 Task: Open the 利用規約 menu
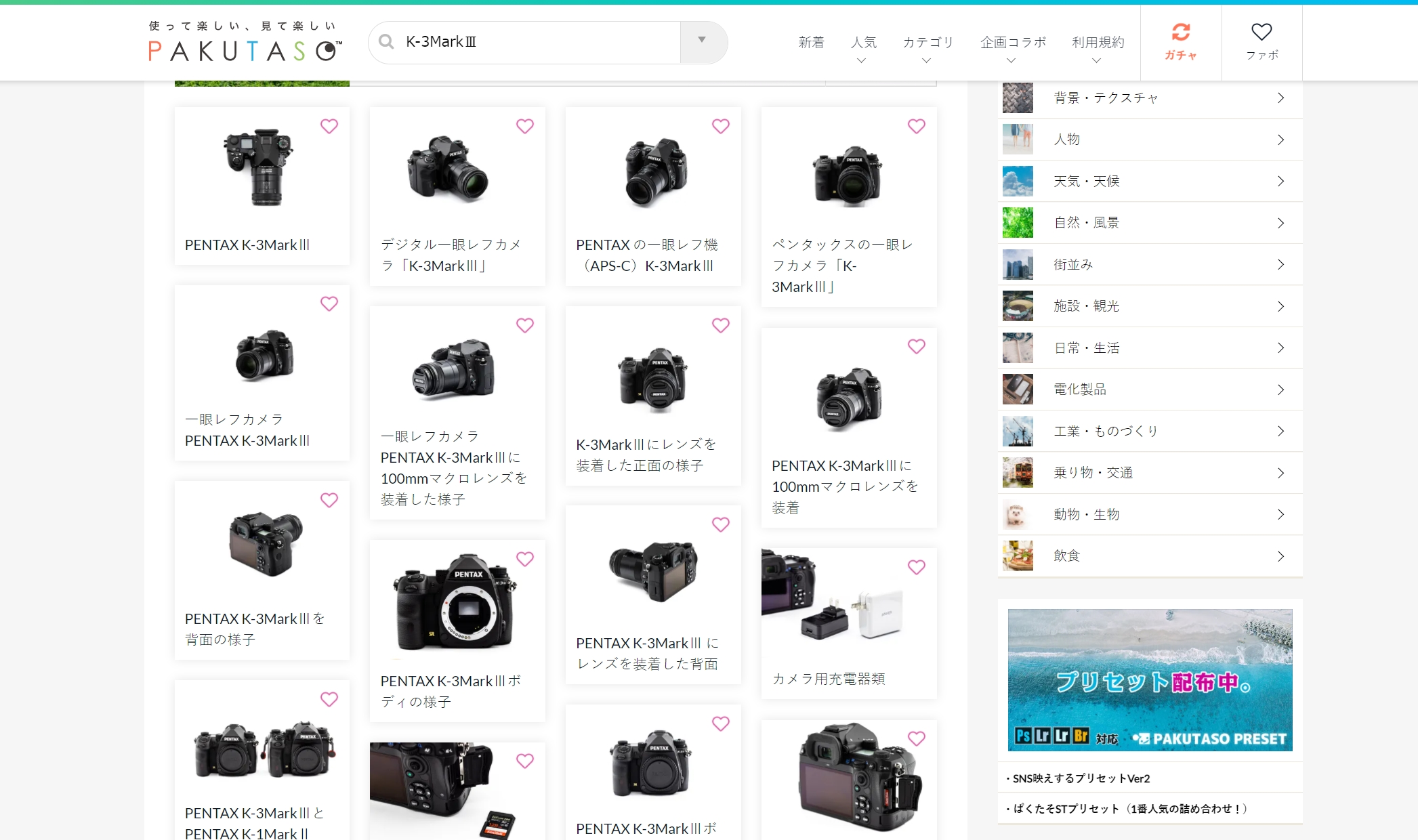[x=1098, y=43]
